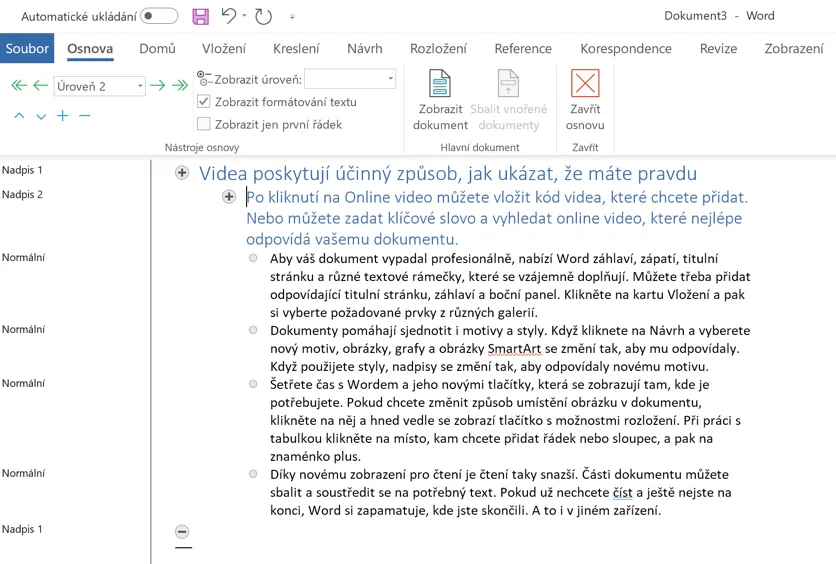836x564 pixels.
Task: Click the Nástroje osnovy group label
Action: click(202, 148)
